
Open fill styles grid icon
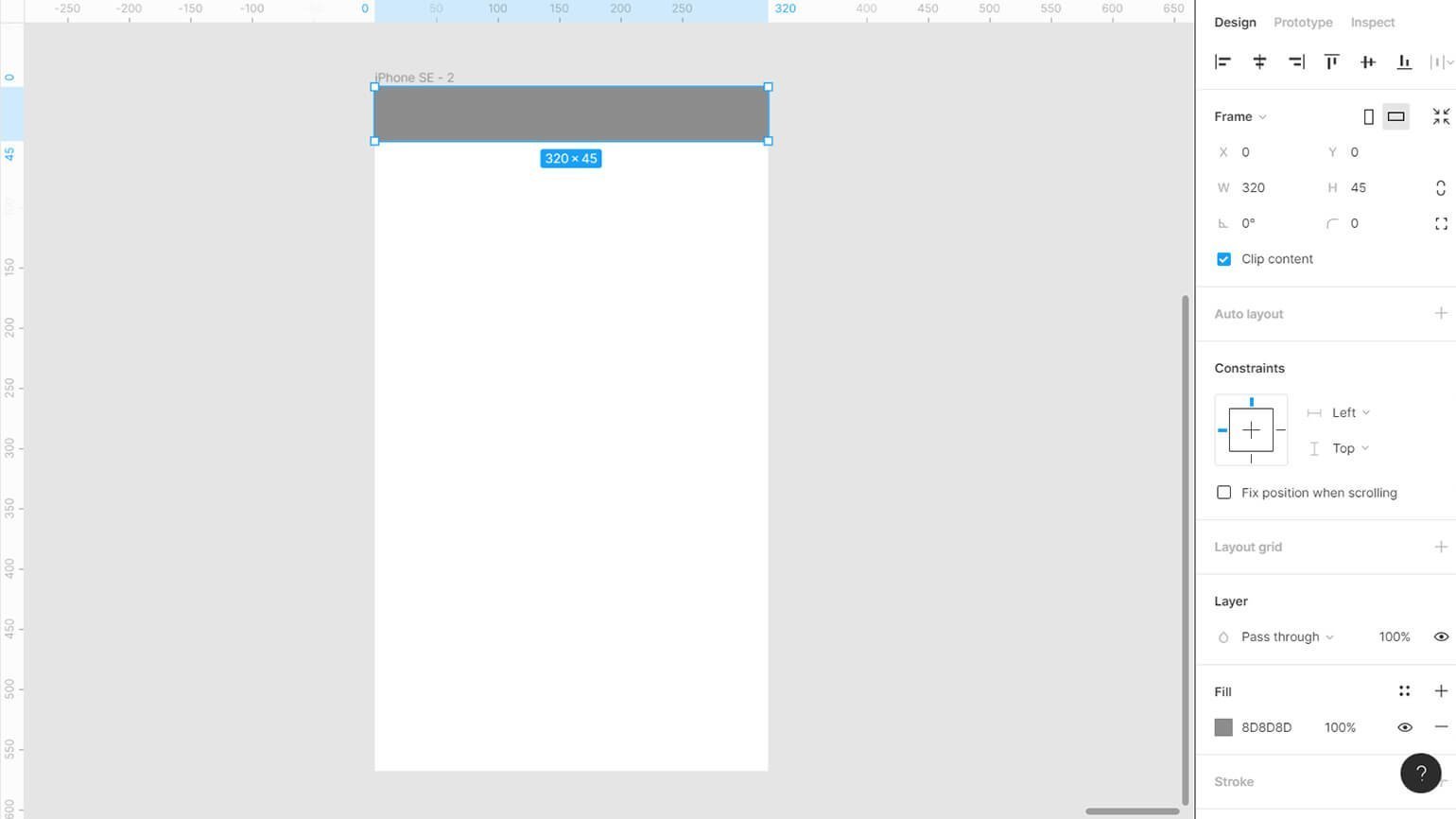(x=1404, y=691)
